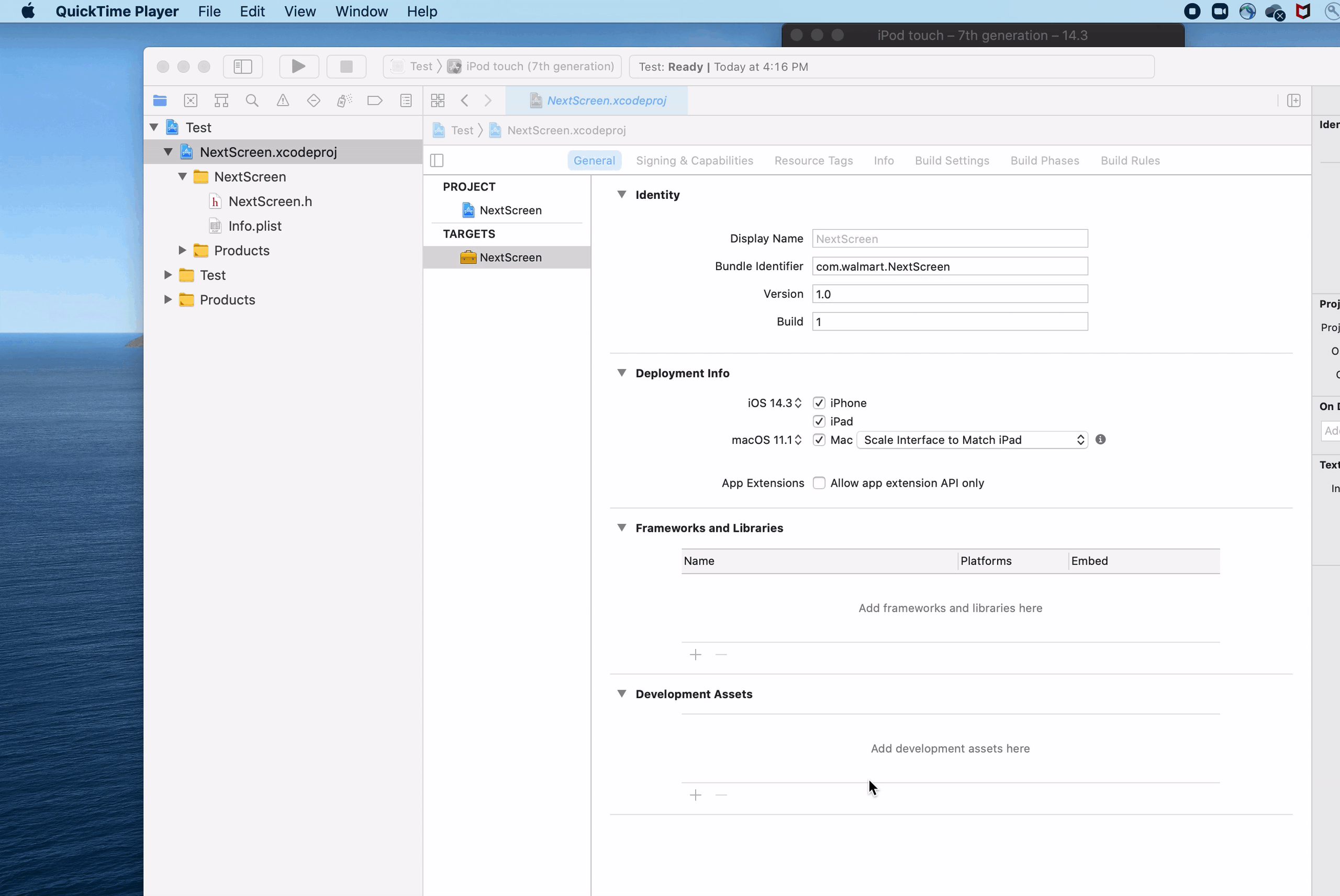This screenshot has height=896, width=1340.
Task: Open the File menu
Action: pyautogui.click(x=209, y=12)
